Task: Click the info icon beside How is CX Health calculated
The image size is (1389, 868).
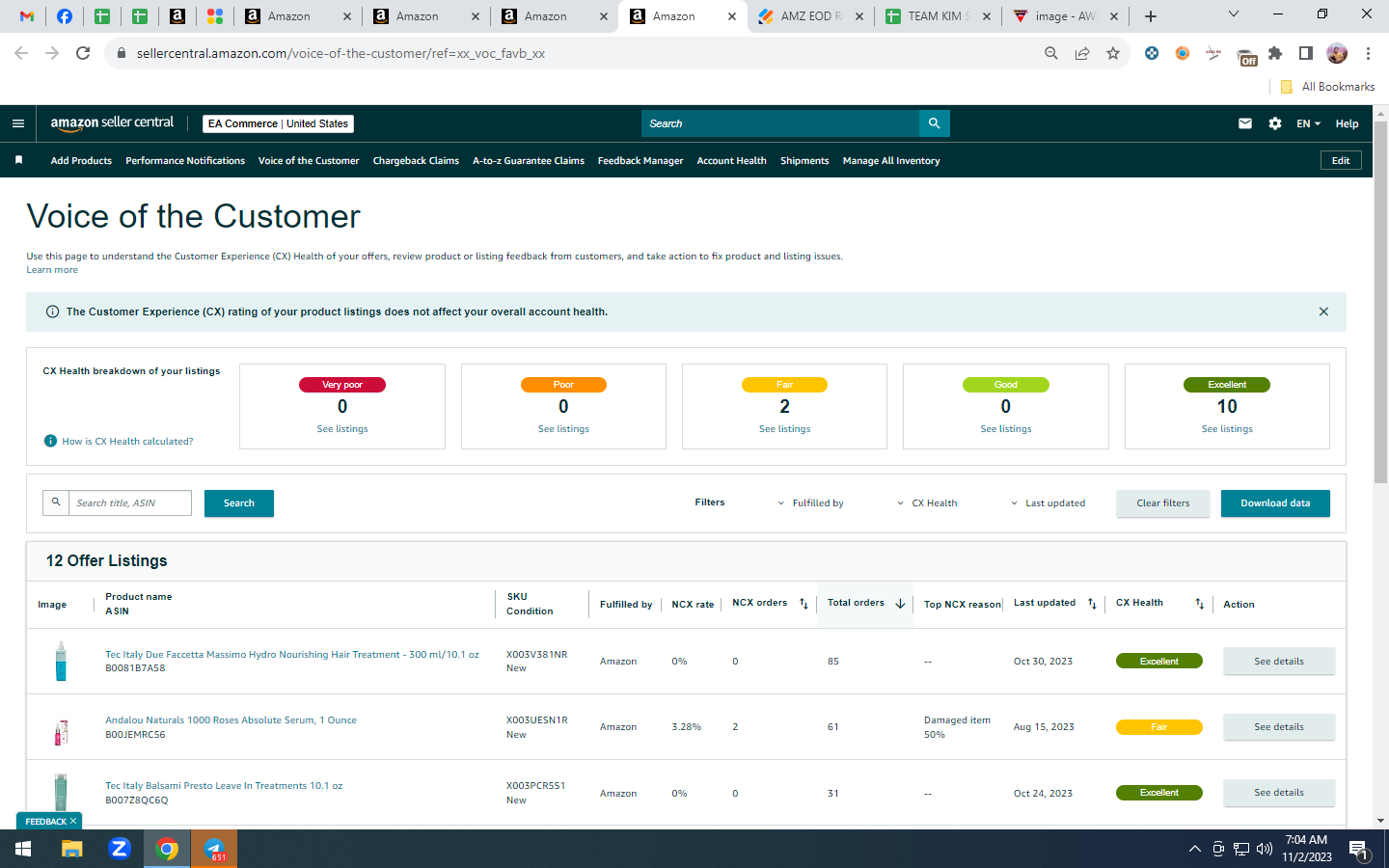Action: point(50,441)
